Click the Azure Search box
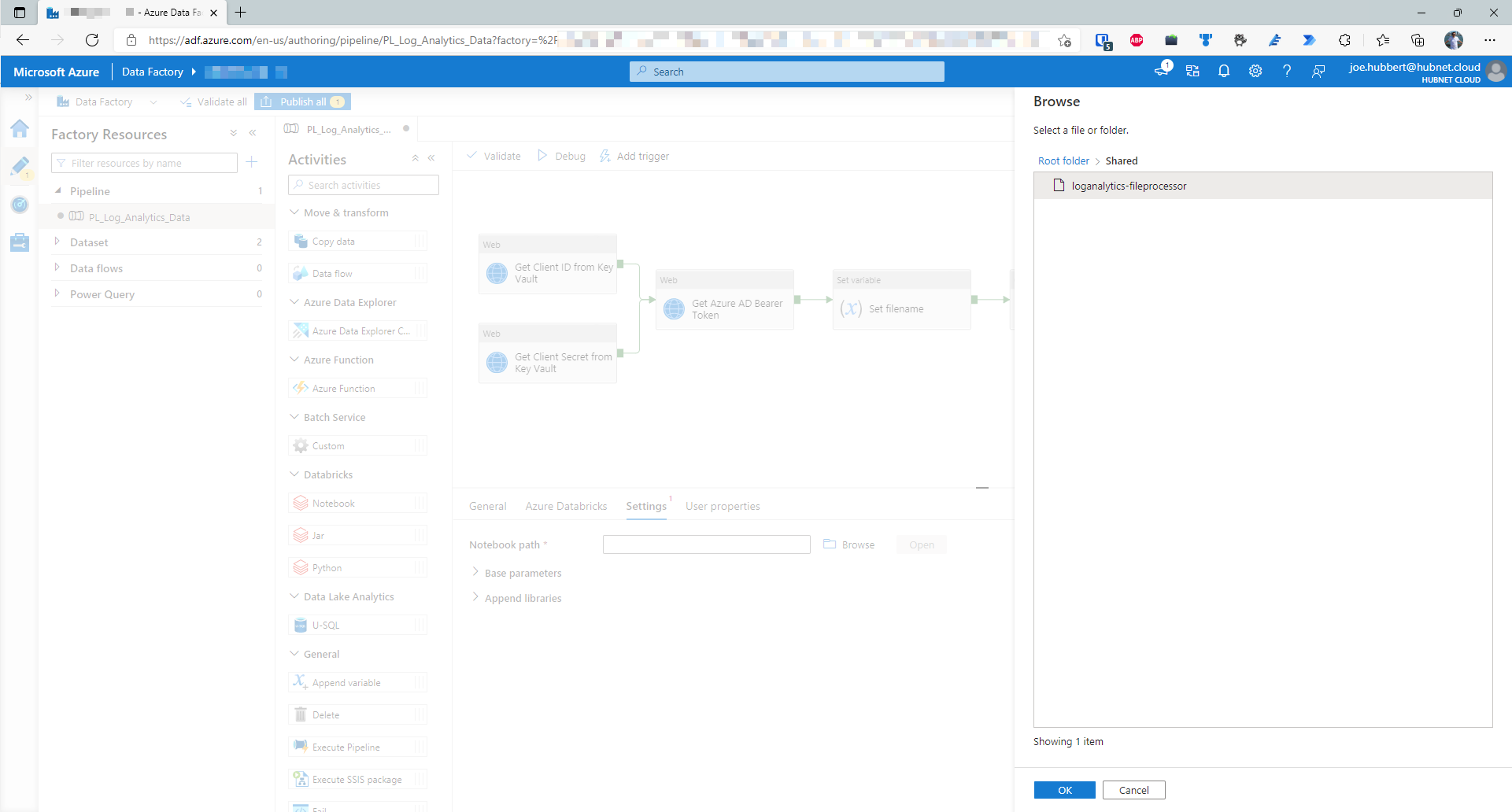This screenshot has height=812, width=1512. (x=786, y=72)
